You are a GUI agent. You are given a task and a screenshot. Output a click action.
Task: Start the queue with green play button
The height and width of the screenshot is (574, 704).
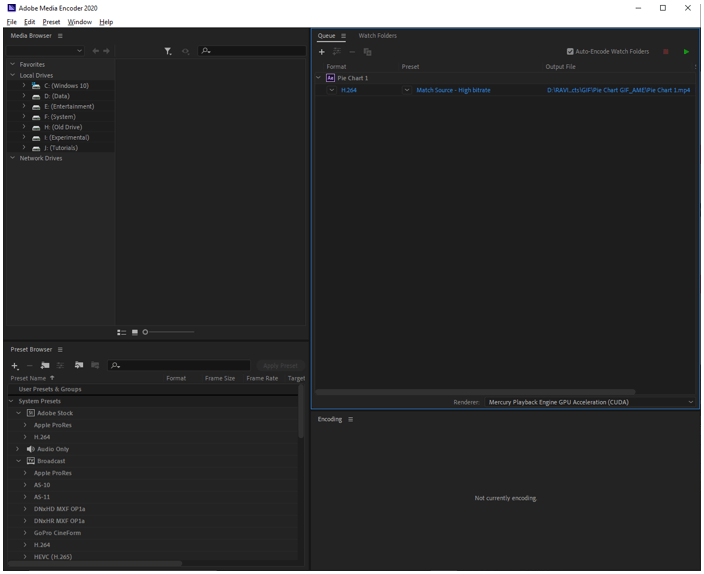(x=686, y=52)
